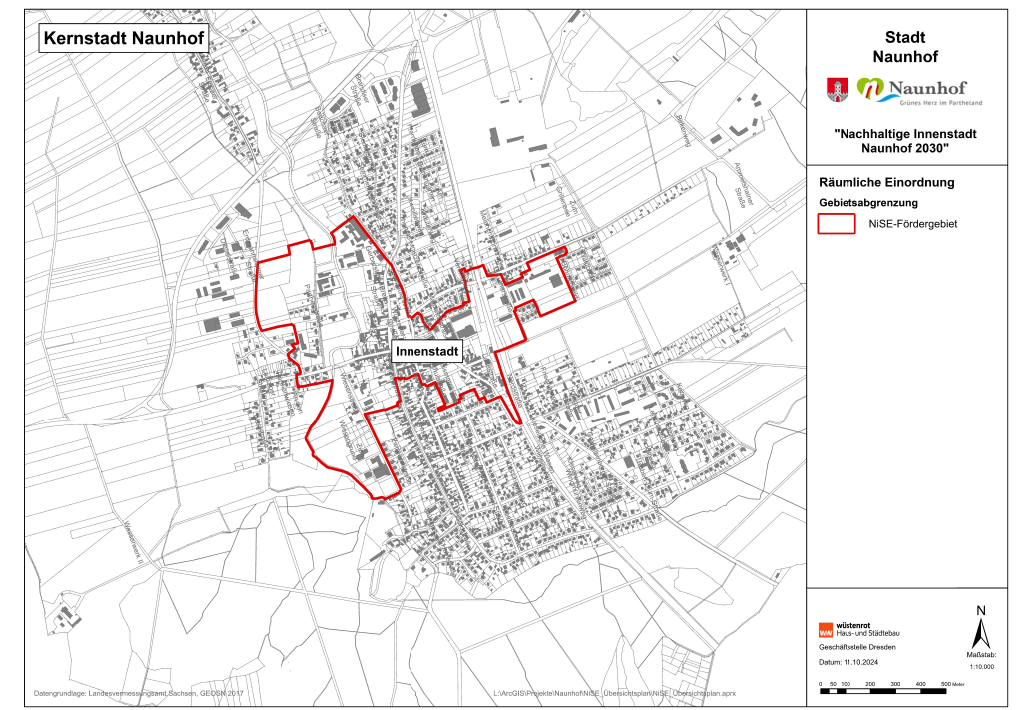Select the red NiSE-Fördergebiet legend box
1026x710 pixels.
click(x=836, y=224)
